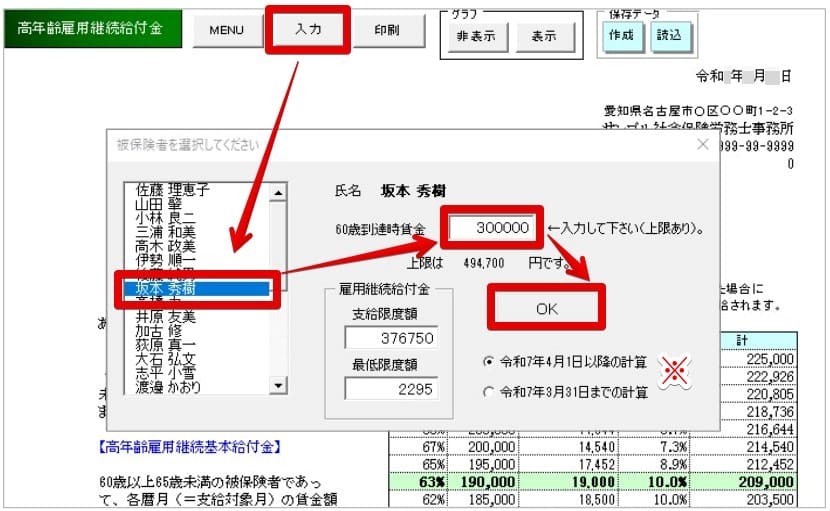Click the 60歳到達時賃金 input field
This screenshot has height=511, width=830.
[492, 228]
